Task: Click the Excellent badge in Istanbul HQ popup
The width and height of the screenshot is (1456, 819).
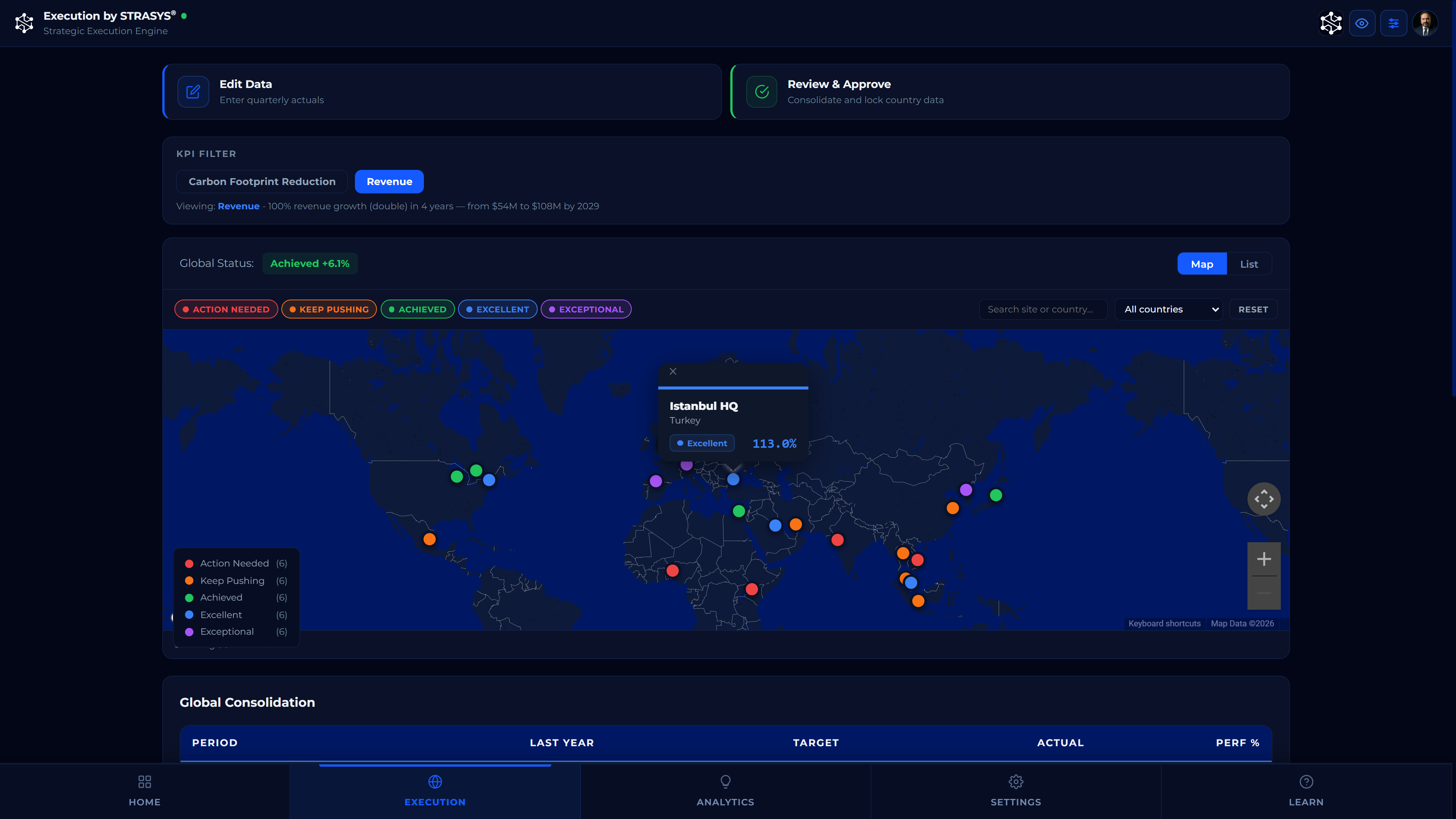Action: click(x=702, y=443)
